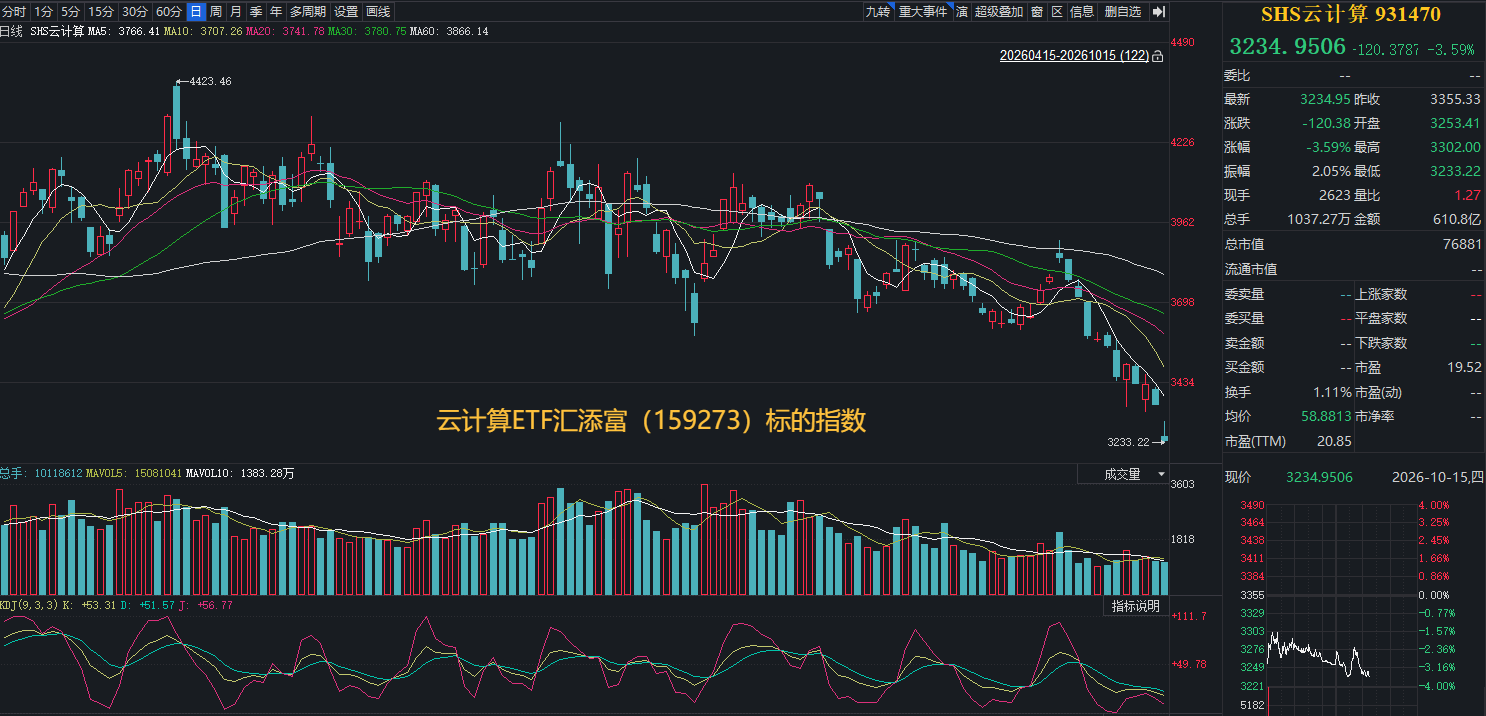This screenshot has width=1486, height=716.
Task: Open the 窗 window layout tool
Action: click(x=1037, y=12)
